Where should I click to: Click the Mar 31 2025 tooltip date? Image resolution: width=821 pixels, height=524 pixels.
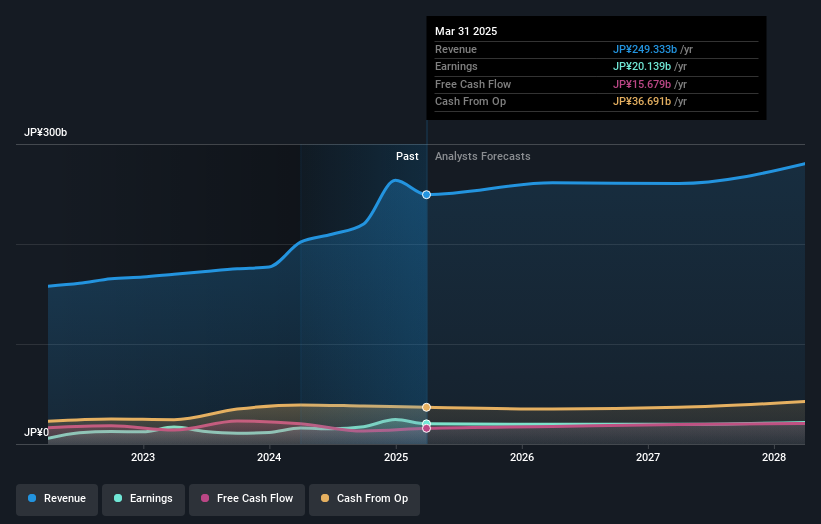pyautogui.click(x=466, y=31)
